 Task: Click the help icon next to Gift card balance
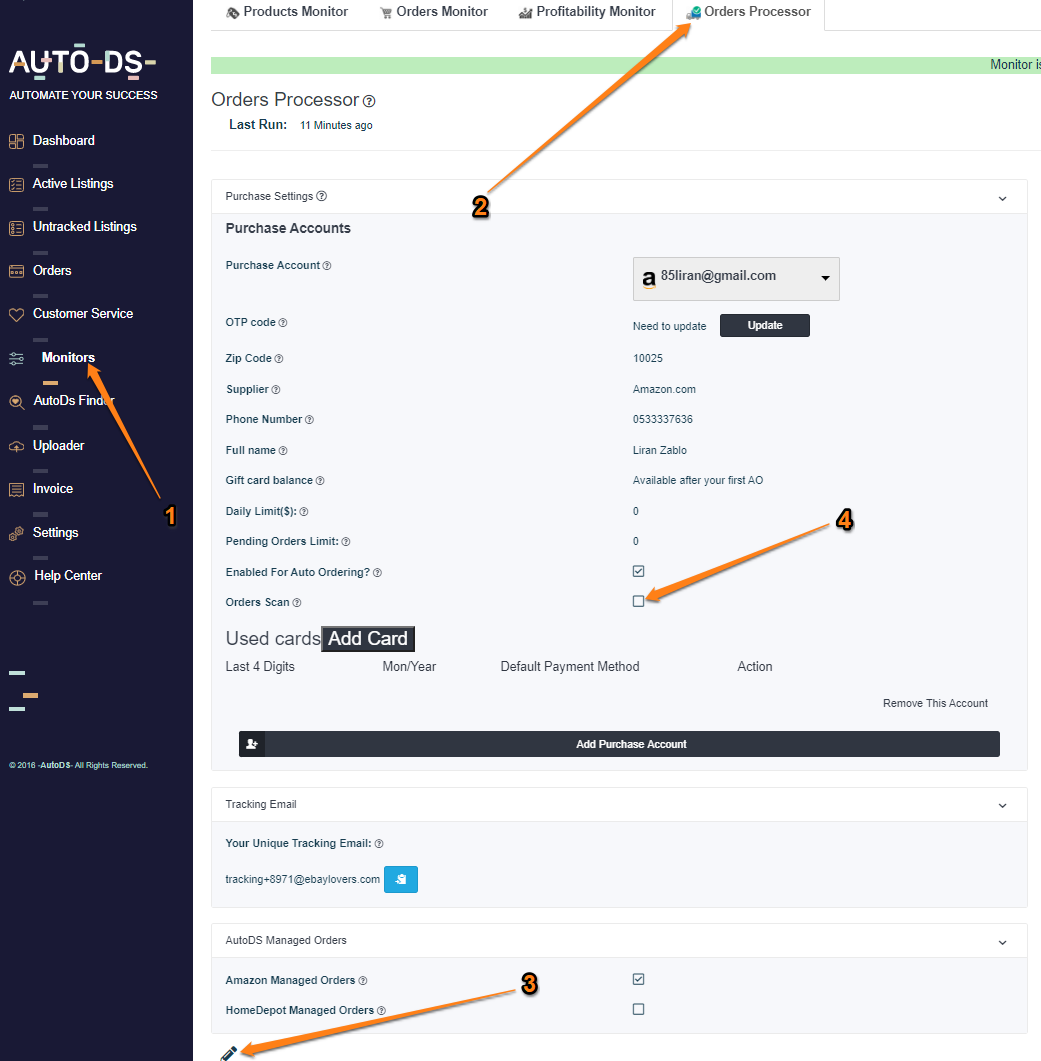320,480
